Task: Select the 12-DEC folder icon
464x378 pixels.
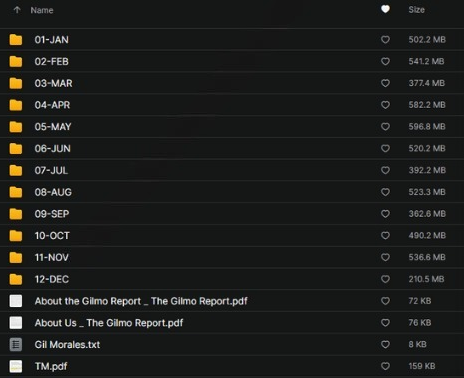Action: (16, 279)
